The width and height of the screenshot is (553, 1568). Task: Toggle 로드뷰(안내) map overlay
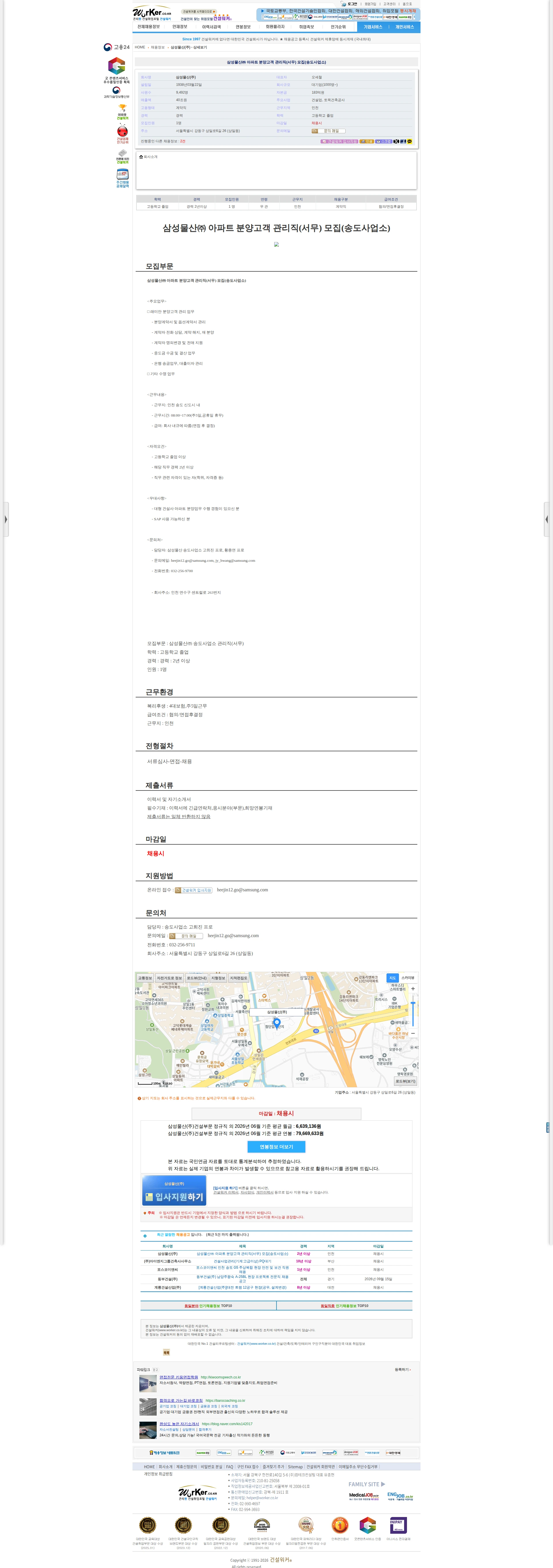(196, 978)
